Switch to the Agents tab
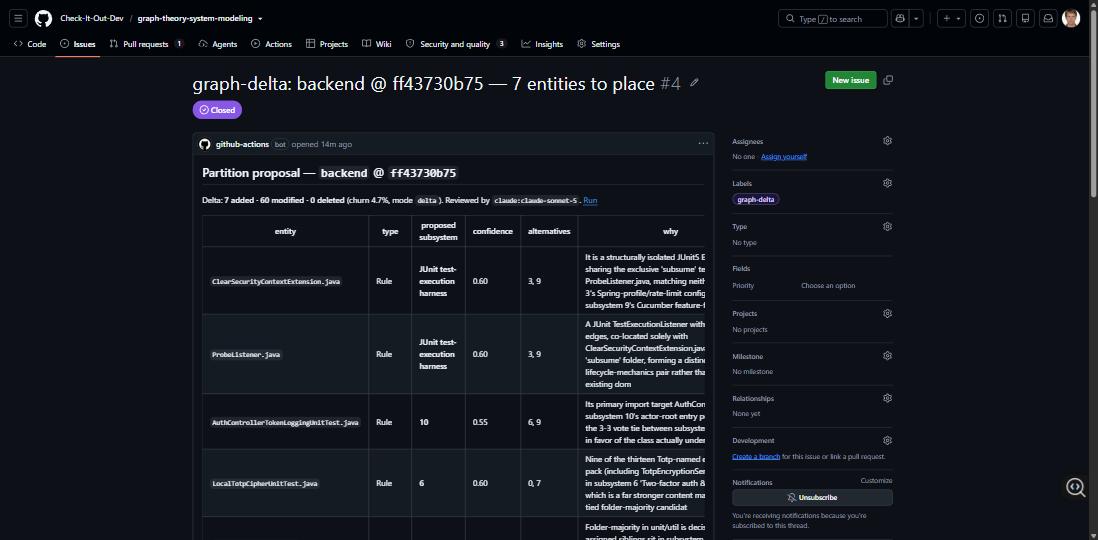1098x540 pixels. 218,44
